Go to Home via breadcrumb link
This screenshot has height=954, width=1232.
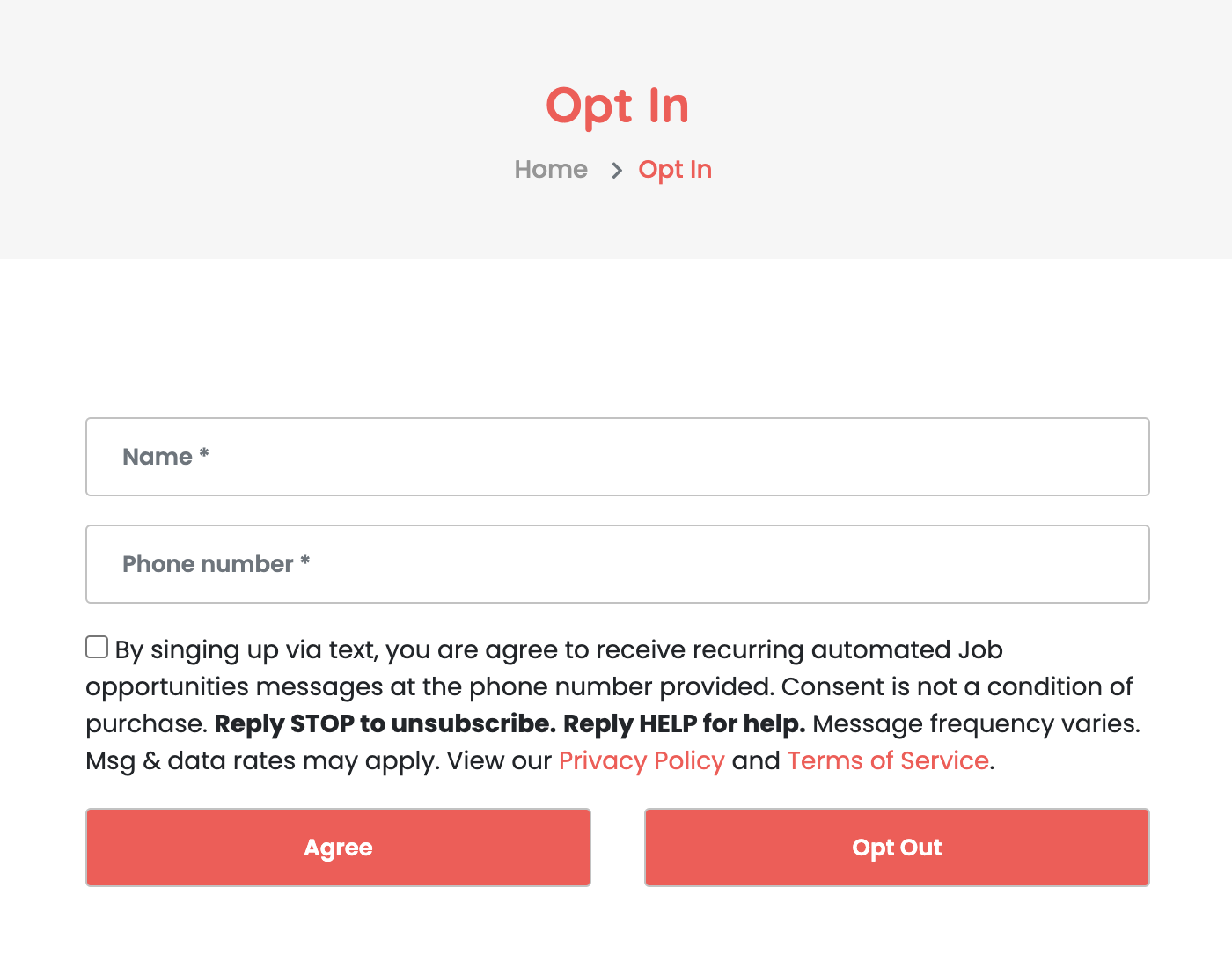pyautogui.click(x=551, y=169)
